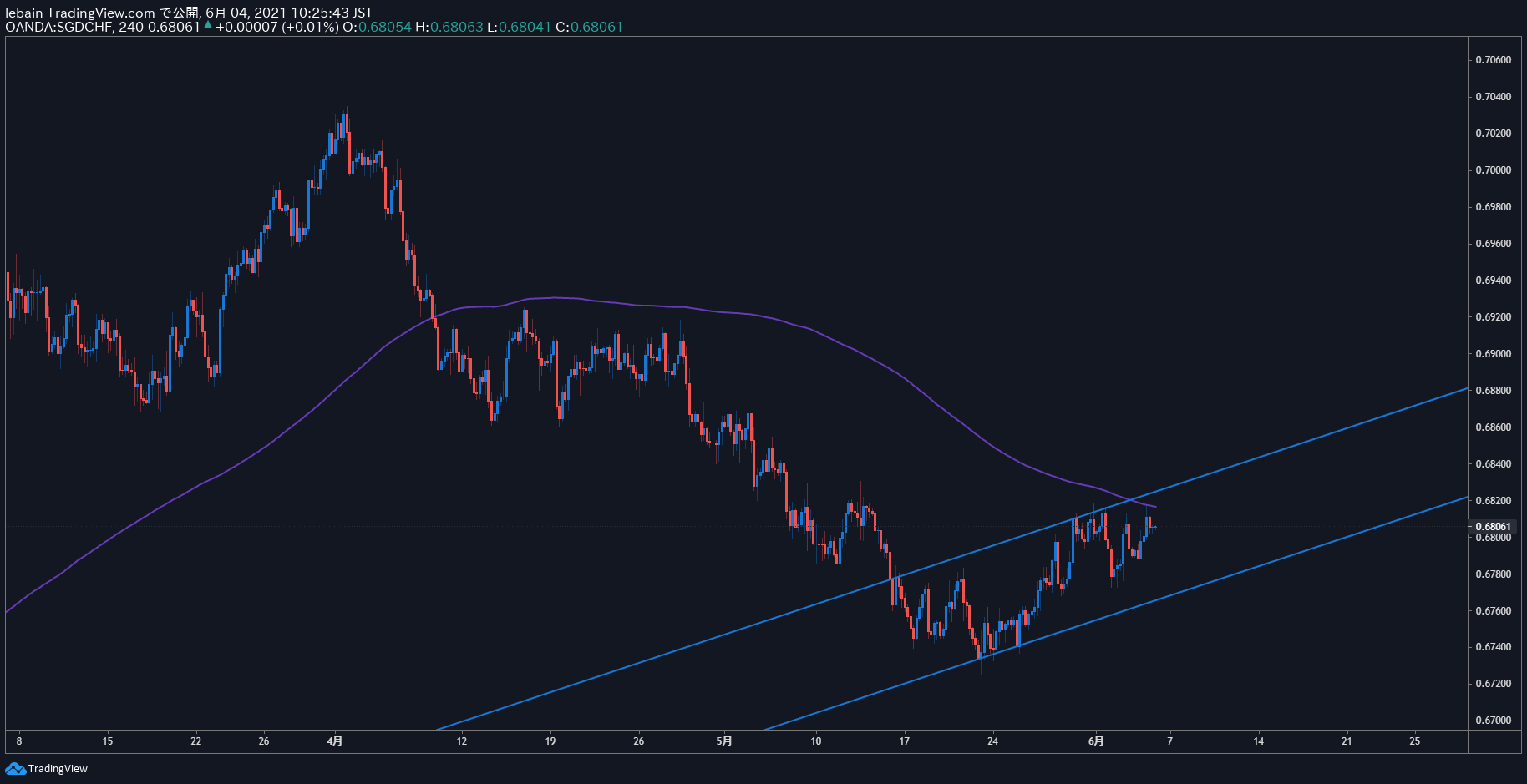The width and height of the screenshot is (1527, 784).
Task: Click the 0.70600 price axis label
Action: (x=1493, y=60)
